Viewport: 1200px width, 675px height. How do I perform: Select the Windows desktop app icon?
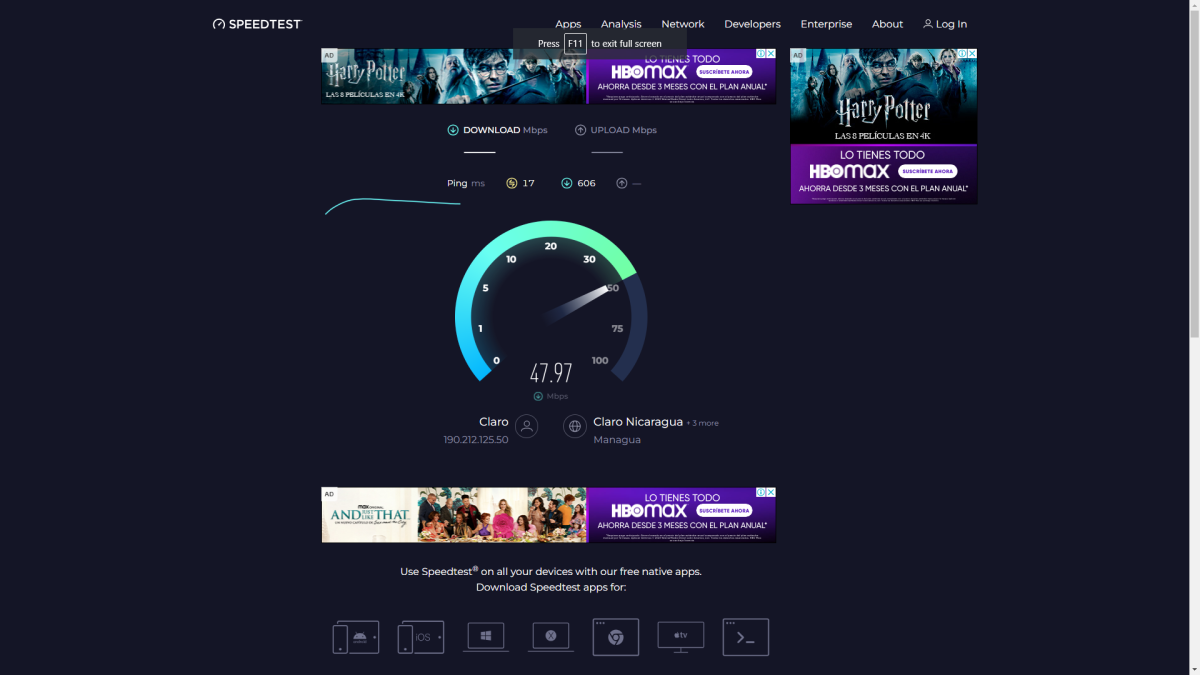486,636
